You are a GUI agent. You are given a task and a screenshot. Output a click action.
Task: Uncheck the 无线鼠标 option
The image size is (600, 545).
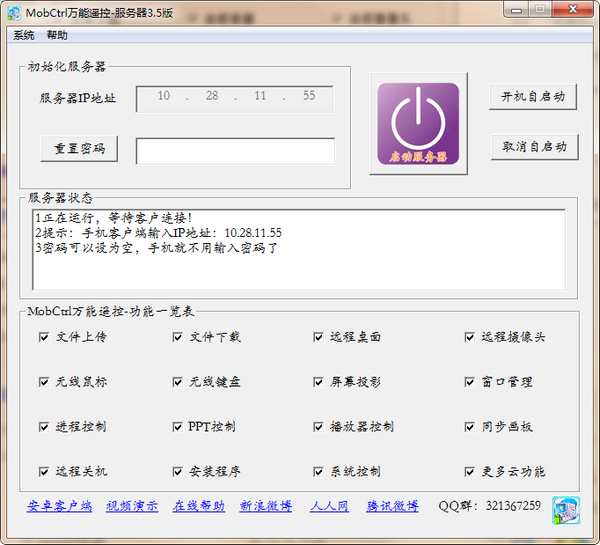tap(44, 382)
